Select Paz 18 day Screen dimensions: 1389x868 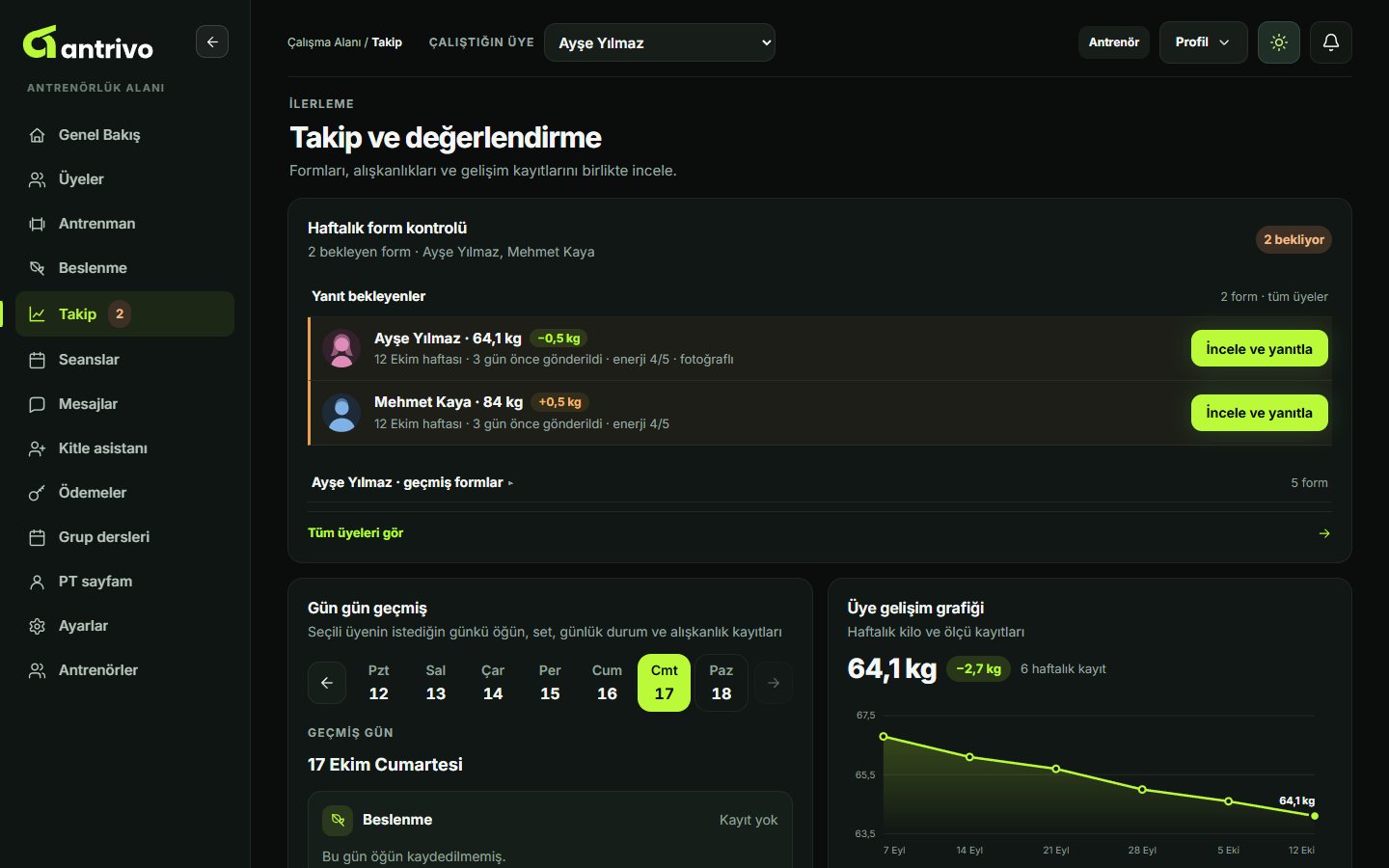pos(722,683)
